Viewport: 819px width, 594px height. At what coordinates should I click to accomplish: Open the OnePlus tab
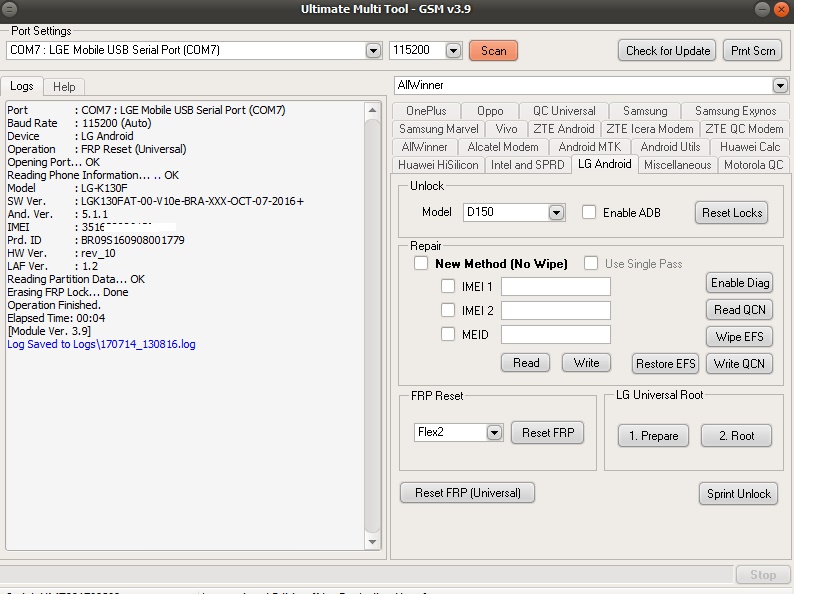tap(426, 111)
